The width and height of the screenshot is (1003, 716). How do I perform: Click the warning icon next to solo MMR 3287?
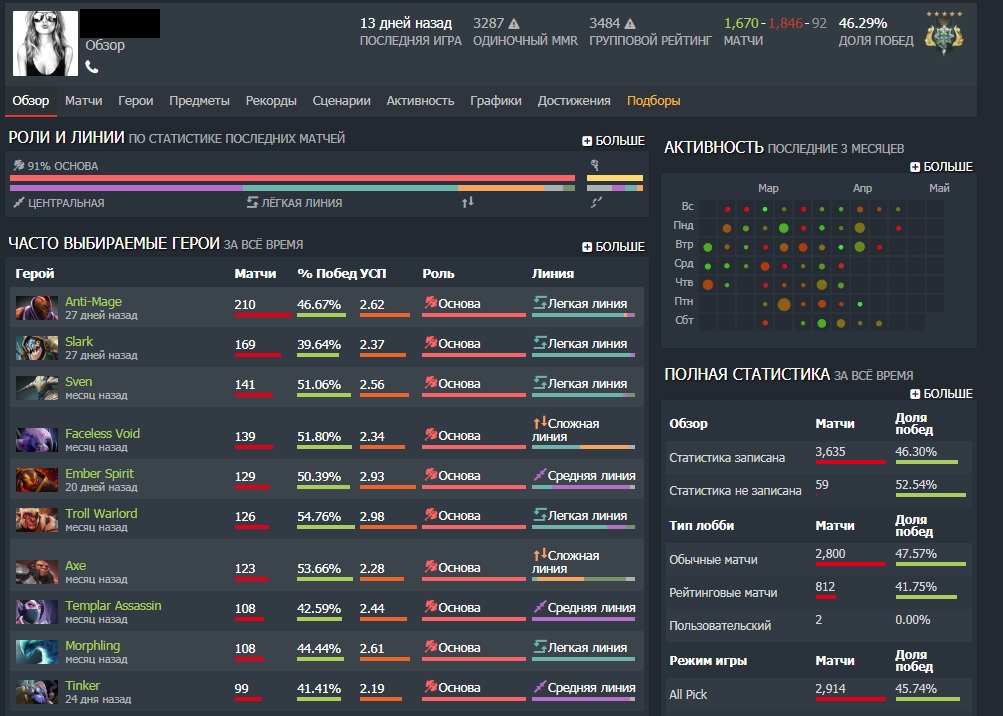pos(514,23)
